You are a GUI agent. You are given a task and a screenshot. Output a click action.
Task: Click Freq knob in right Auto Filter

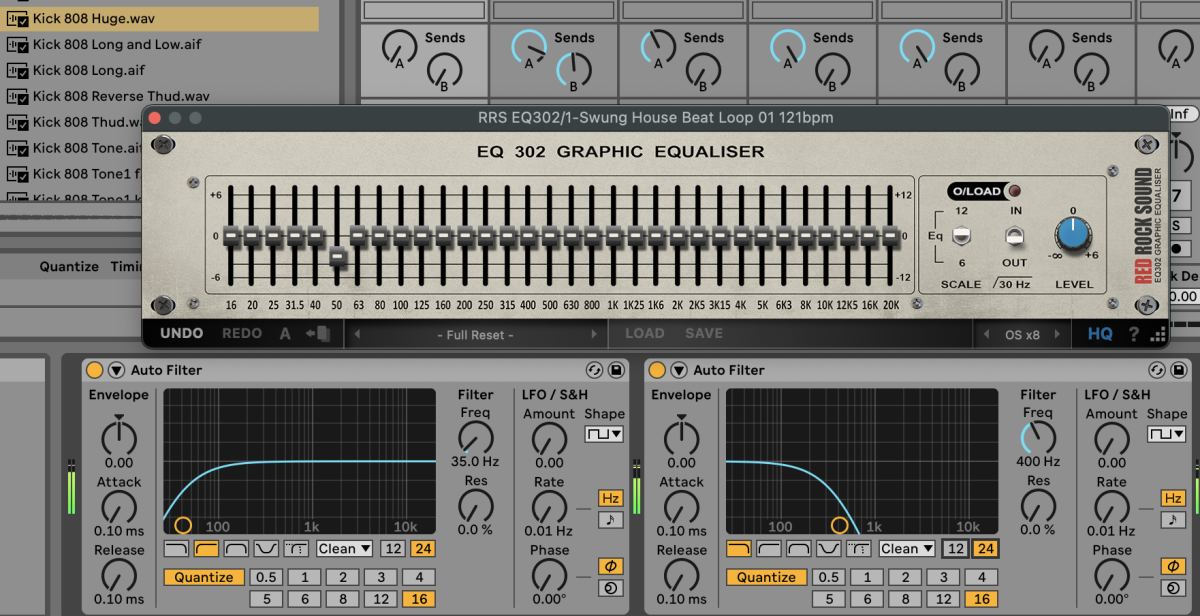tap(1038, 437)
